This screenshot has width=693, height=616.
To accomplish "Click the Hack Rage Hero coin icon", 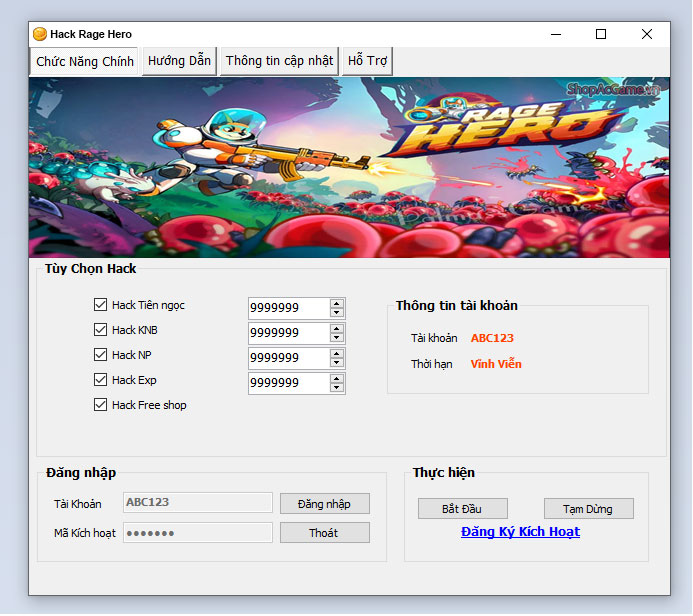I will coord(40,34).
